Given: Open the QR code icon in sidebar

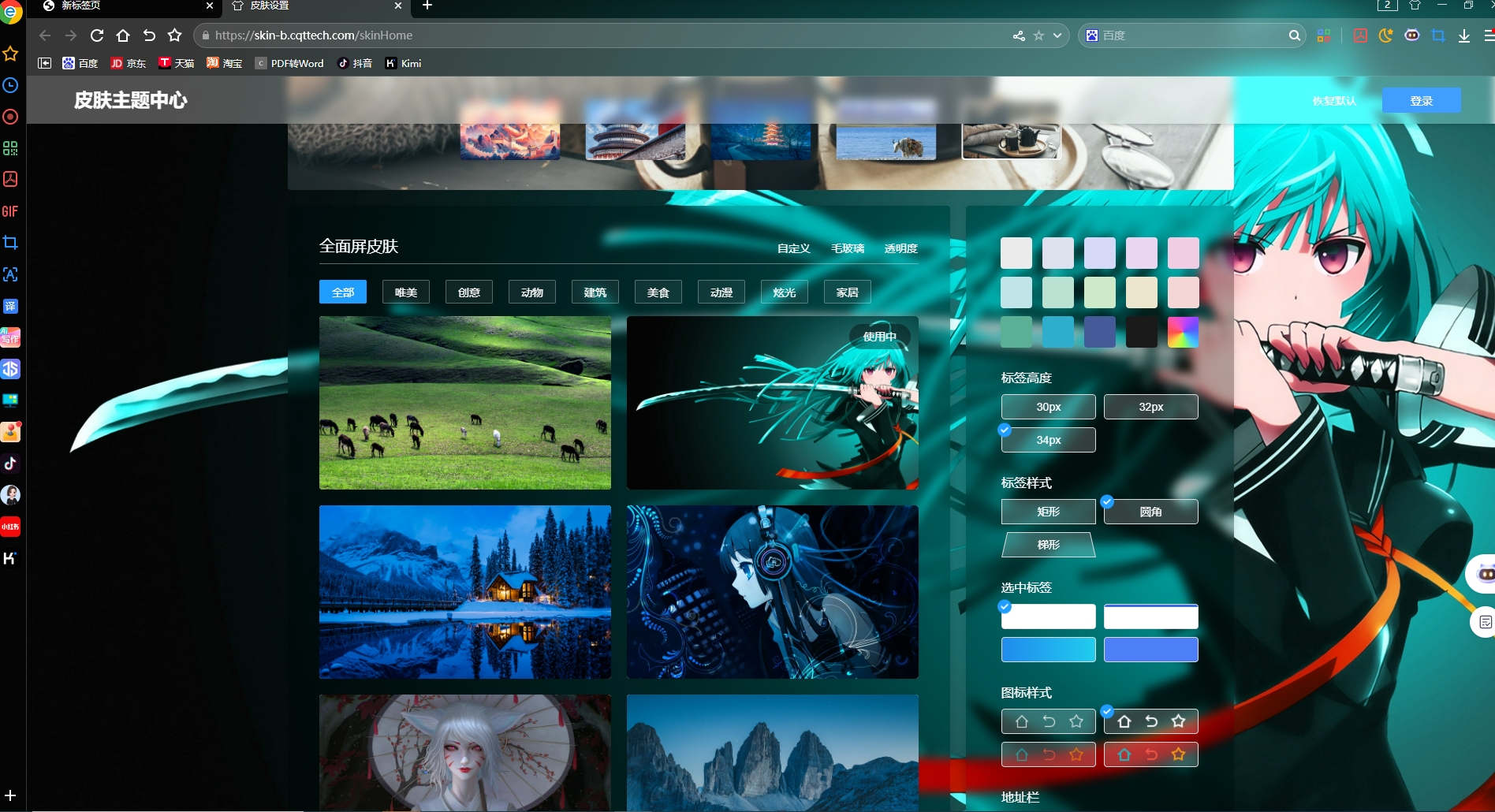Looking at the screenshot, I should [x=10, y=148].
